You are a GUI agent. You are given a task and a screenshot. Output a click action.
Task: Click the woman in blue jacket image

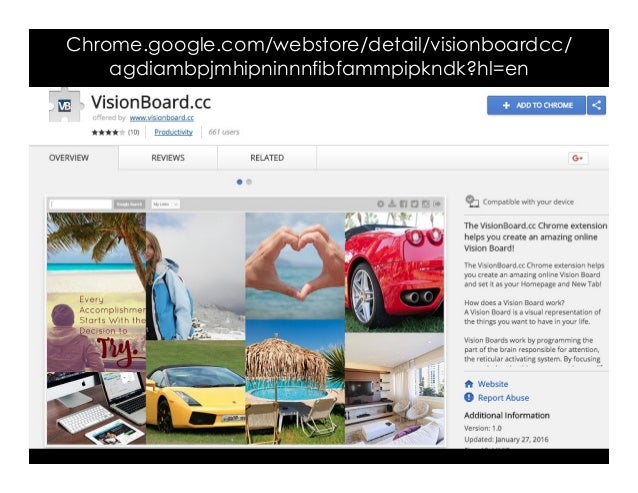click(x=195, y=276)
